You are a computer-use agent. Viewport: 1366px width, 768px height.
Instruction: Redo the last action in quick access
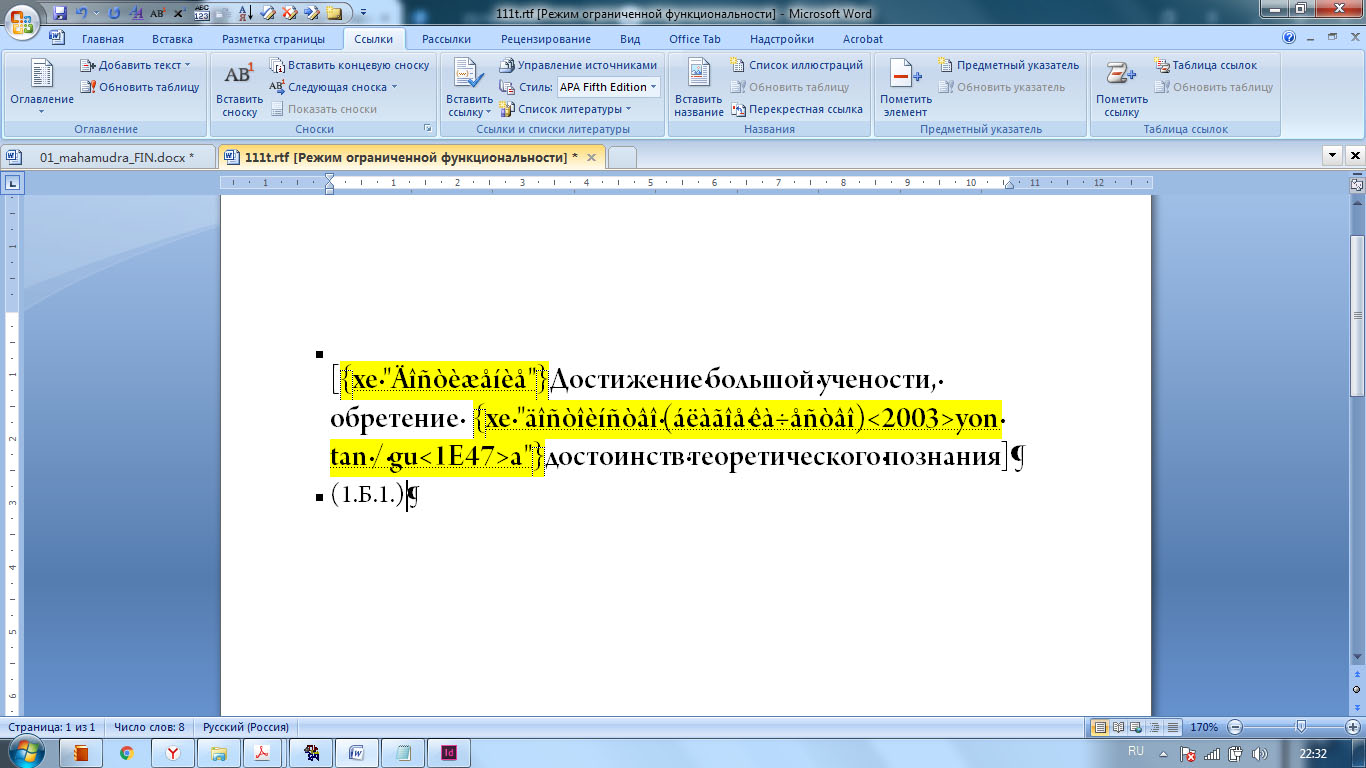point(114,13)
